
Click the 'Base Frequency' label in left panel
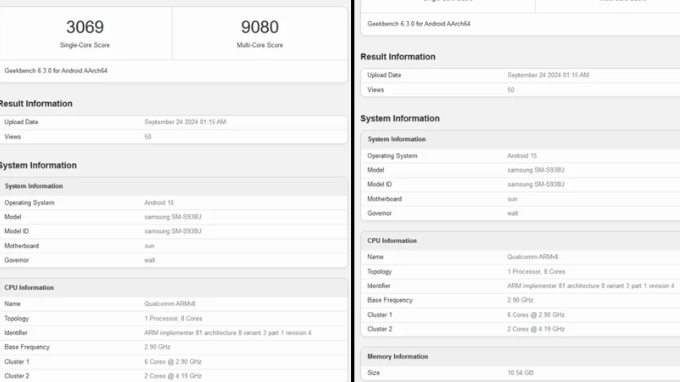point(27,347)
